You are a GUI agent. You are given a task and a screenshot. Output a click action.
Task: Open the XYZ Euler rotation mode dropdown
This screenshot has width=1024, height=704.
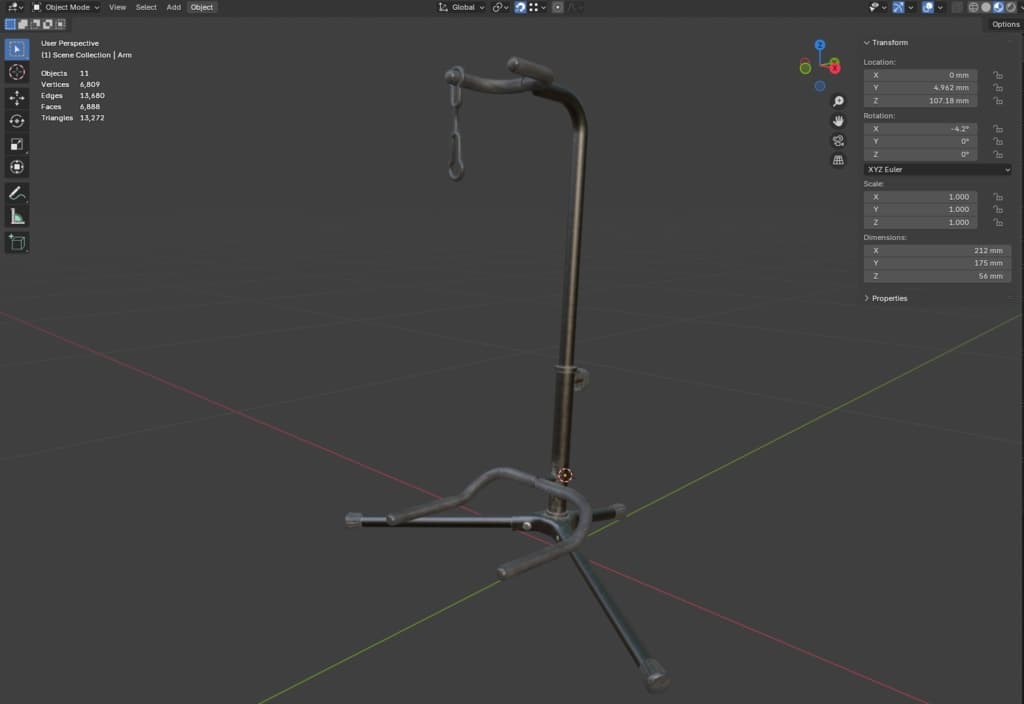point(937,170)
